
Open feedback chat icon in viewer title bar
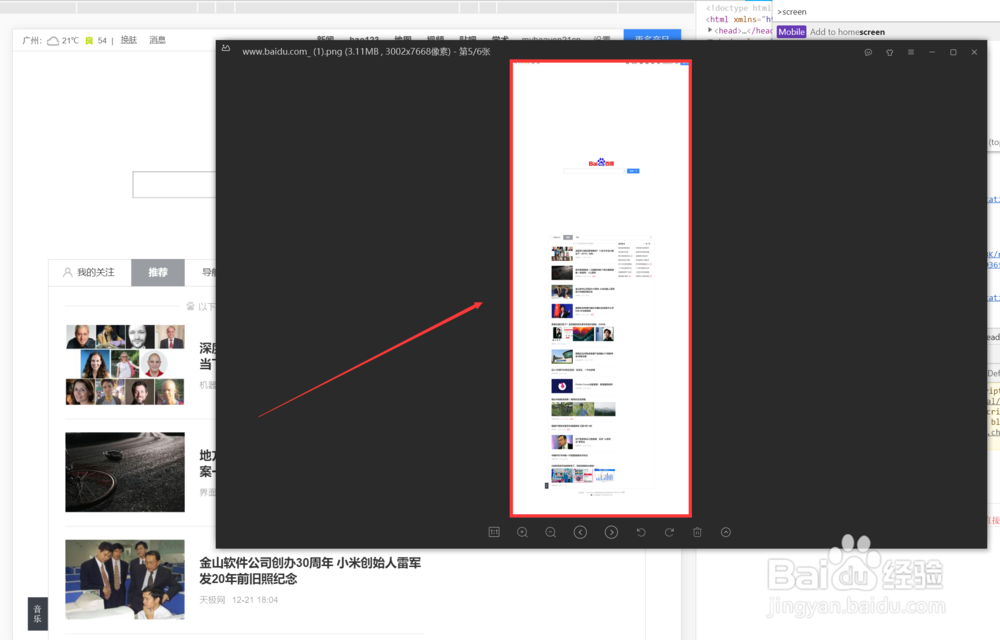coord(868,52)
